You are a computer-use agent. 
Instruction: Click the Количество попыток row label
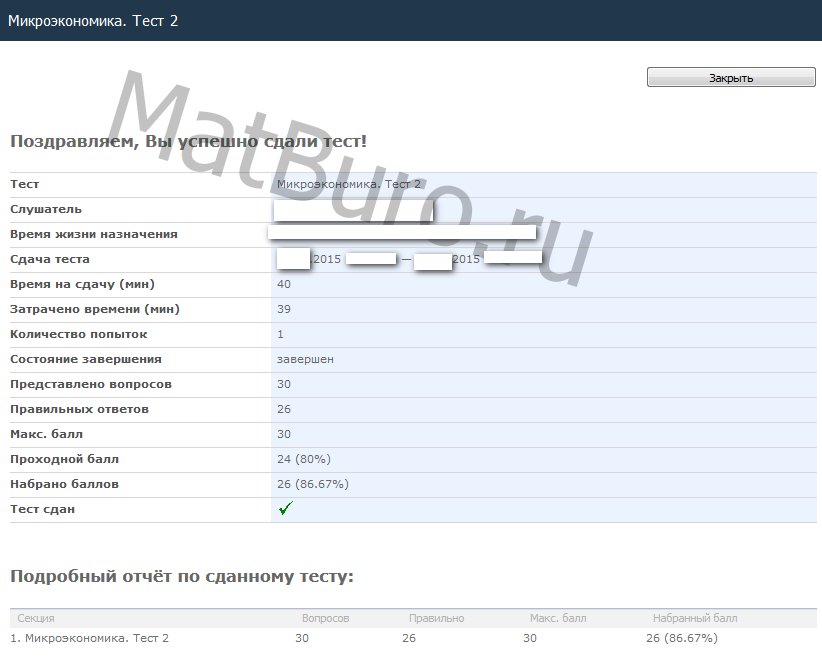(x=79, y=334)
